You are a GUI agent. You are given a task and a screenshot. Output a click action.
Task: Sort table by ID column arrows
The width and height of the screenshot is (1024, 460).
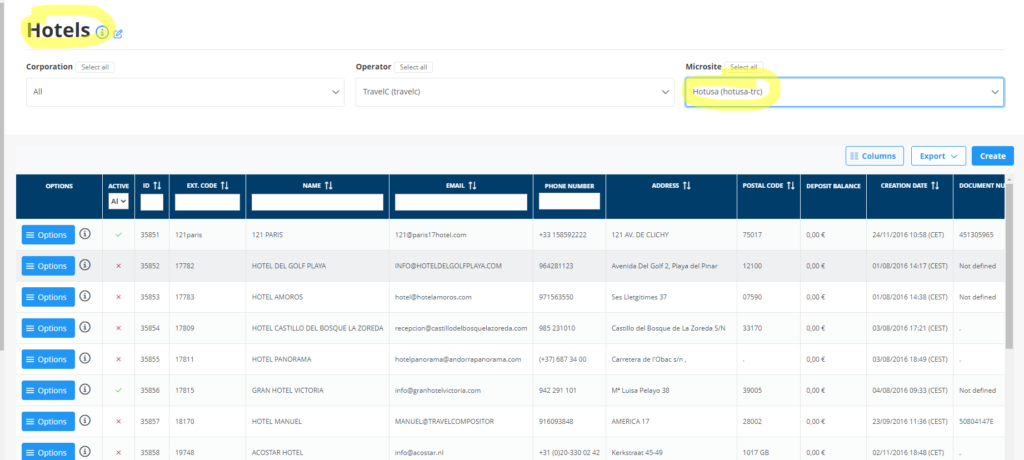pyautogui.click(x=157, y=185)
